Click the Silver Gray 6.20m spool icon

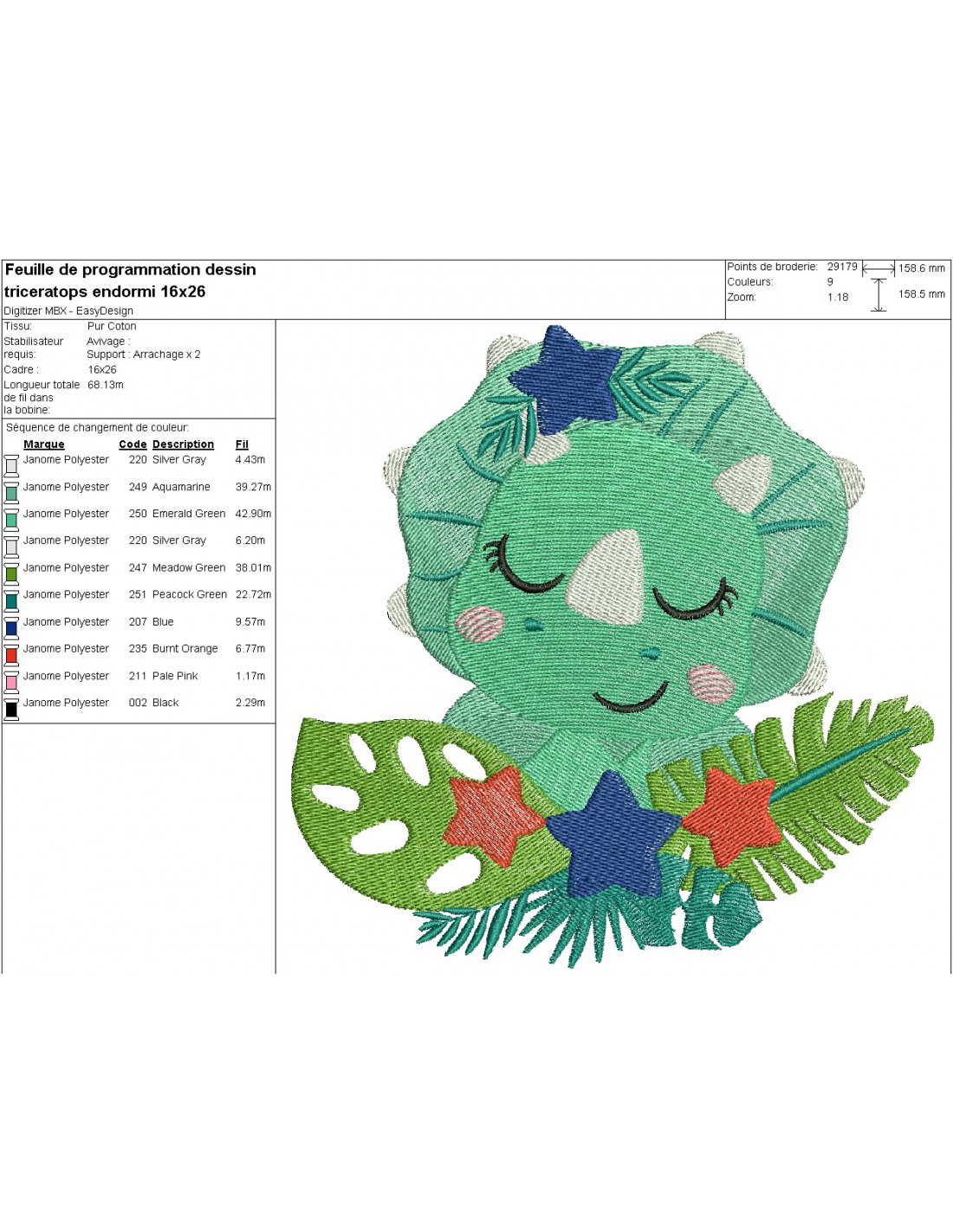pos(11,547)
